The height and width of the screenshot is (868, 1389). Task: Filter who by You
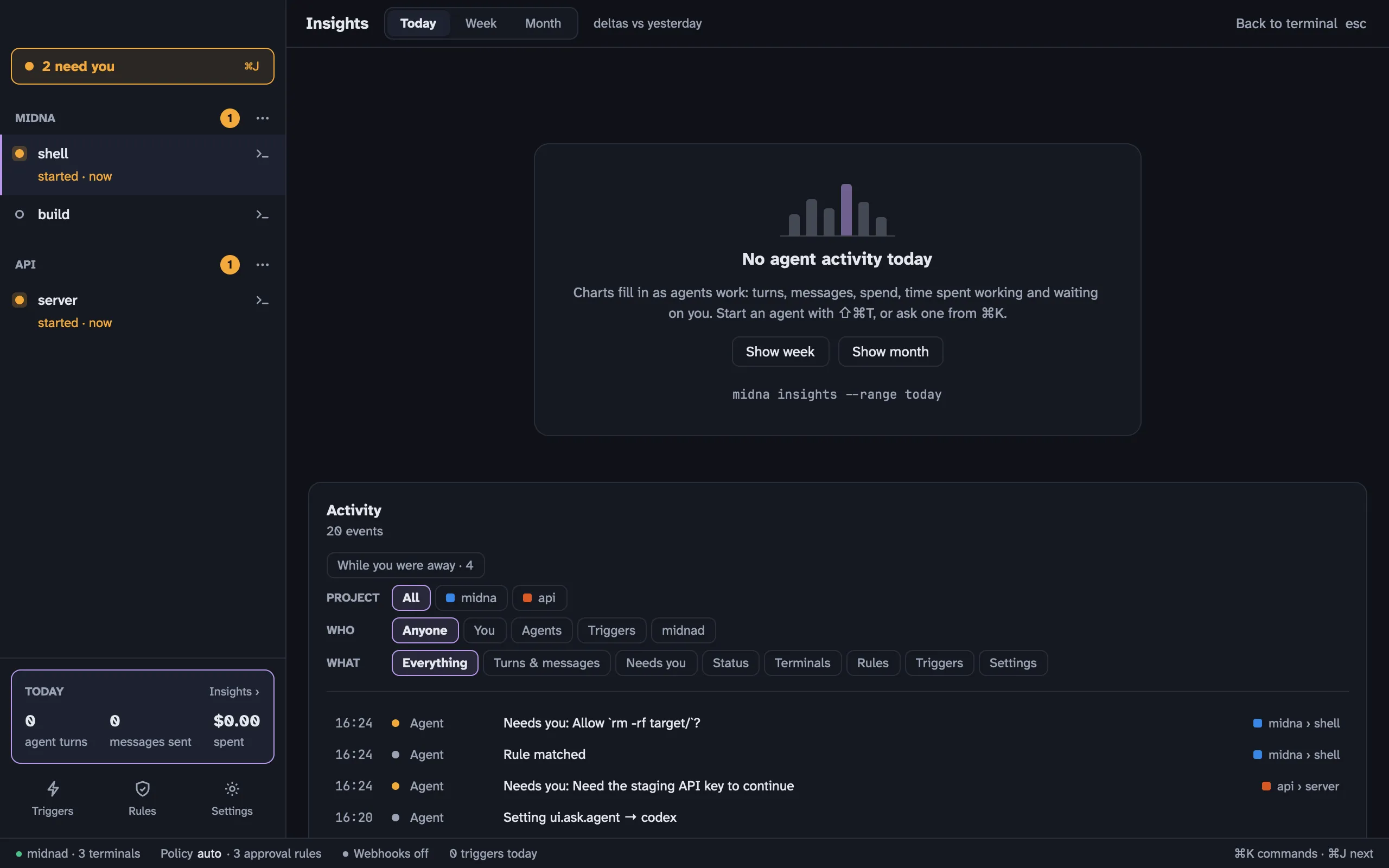coord(485,630)
